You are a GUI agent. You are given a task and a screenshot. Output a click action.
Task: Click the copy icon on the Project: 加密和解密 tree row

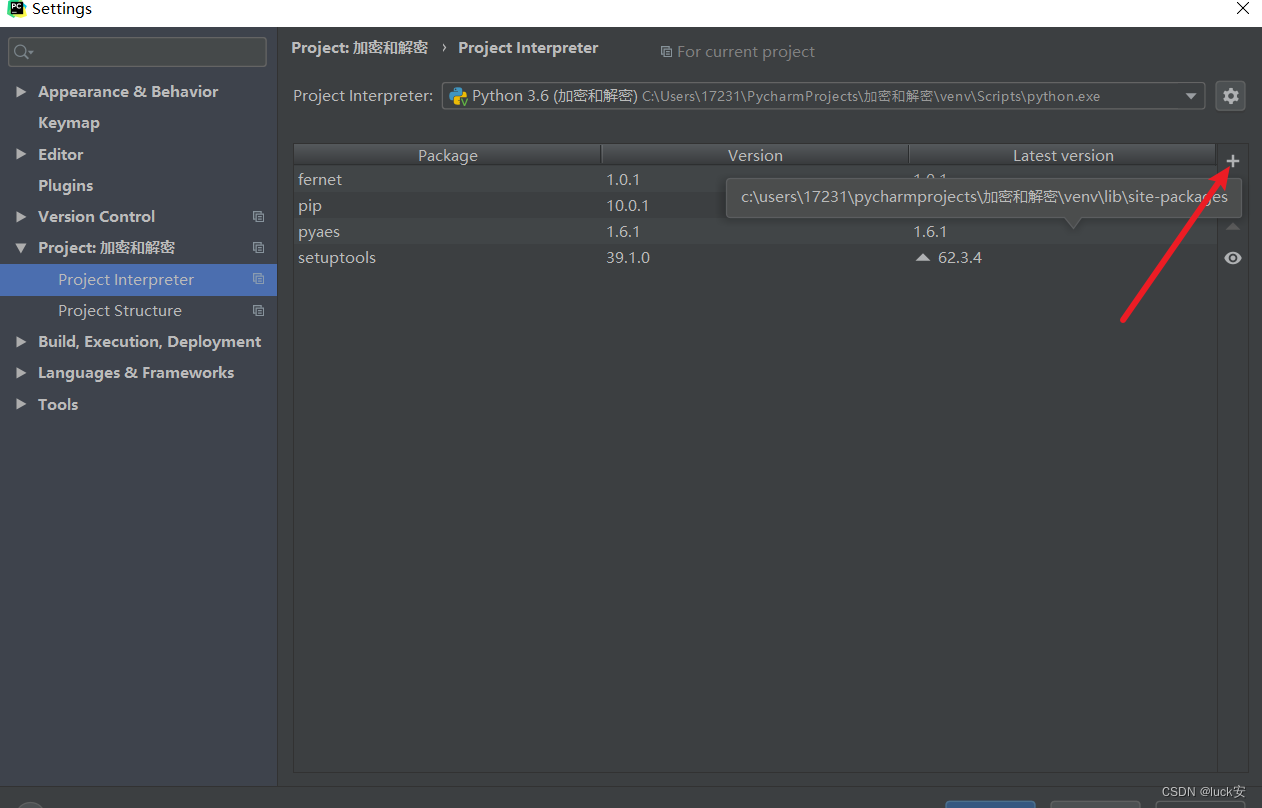259,248
